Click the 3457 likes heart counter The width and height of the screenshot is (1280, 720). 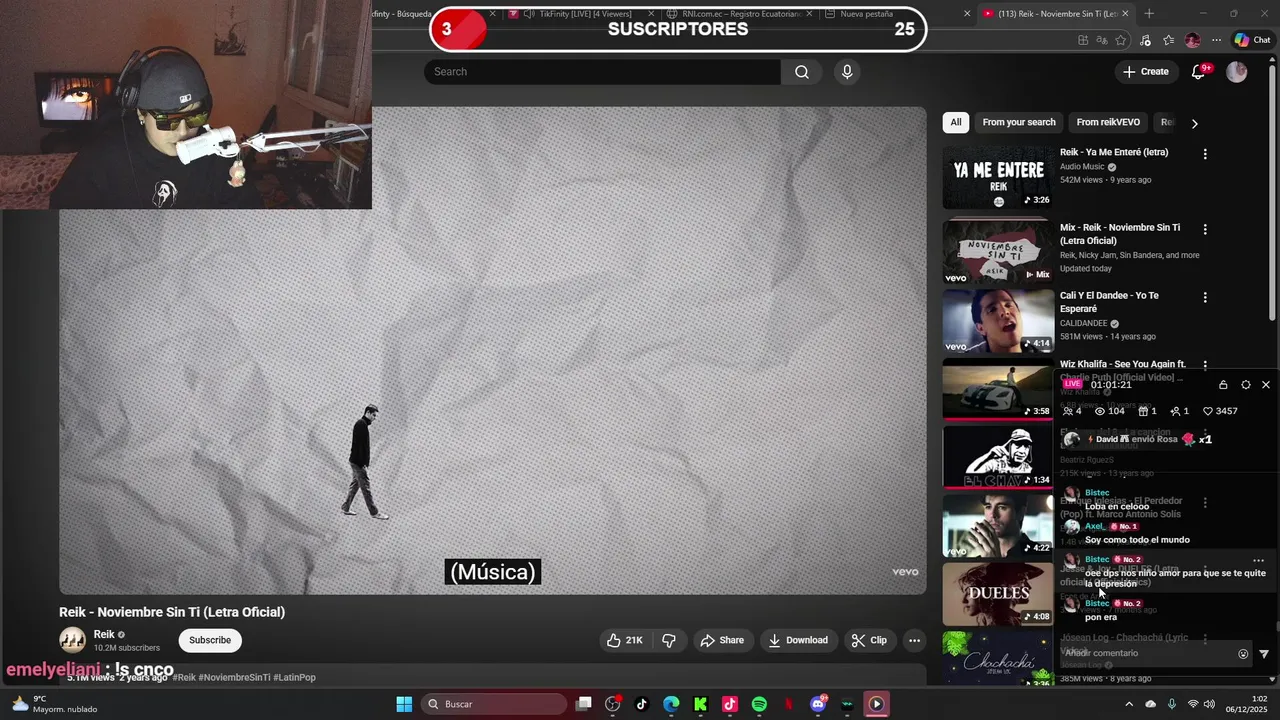tap(1220, 411)
